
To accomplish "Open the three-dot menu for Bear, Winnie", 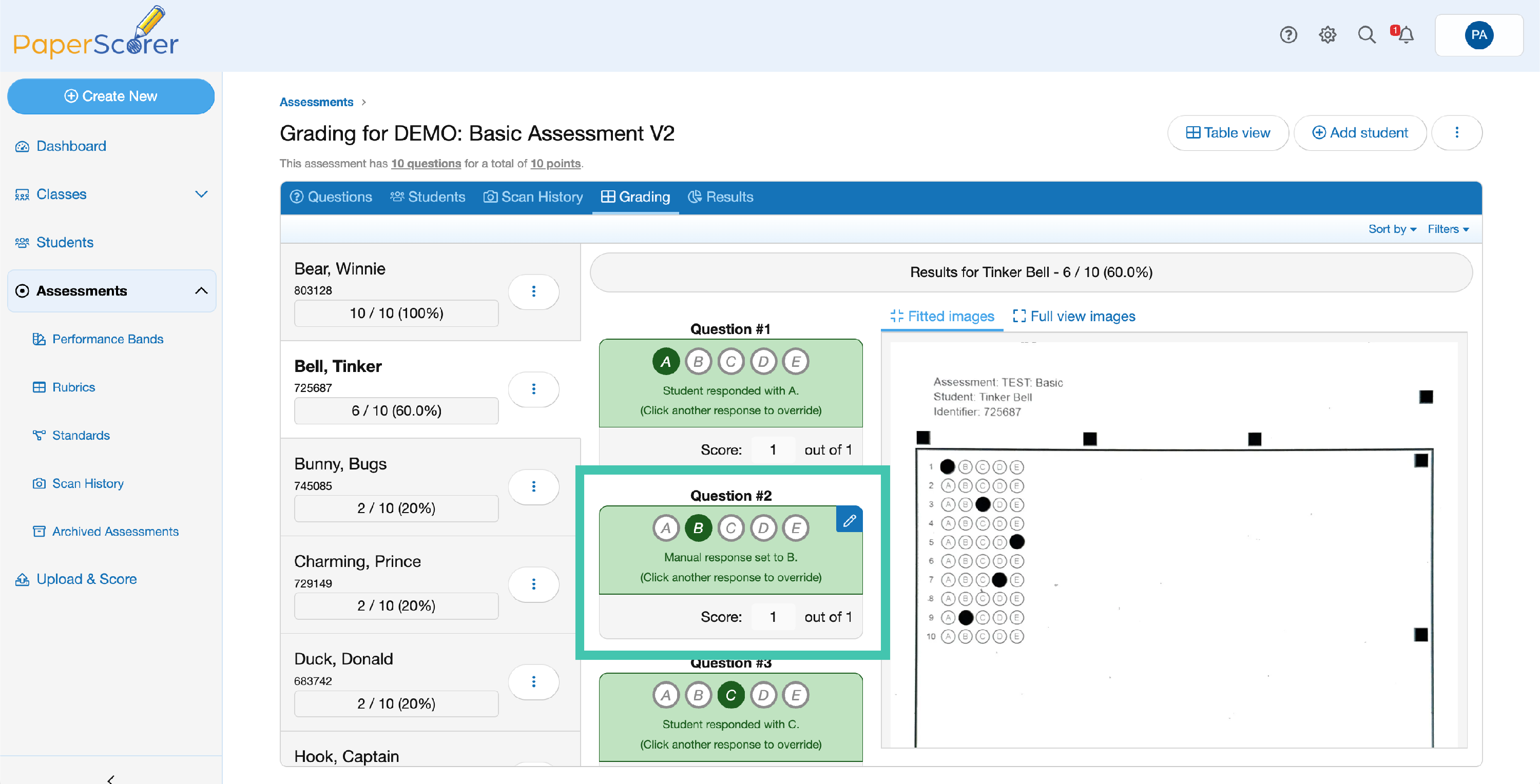I will tap(533, 291).
